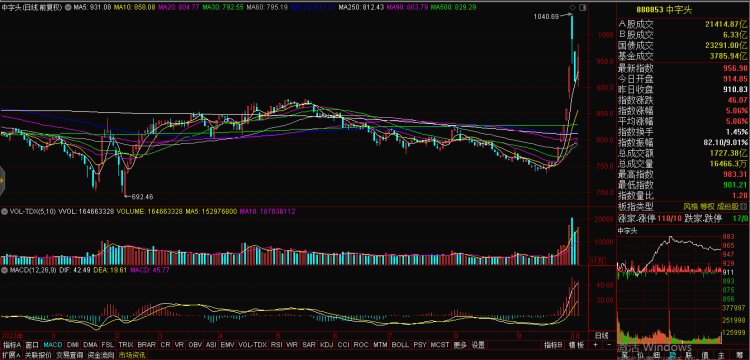Open the 资金流向 tab
This screenshot has height=360, width=750.
click(x=101, y=355)
